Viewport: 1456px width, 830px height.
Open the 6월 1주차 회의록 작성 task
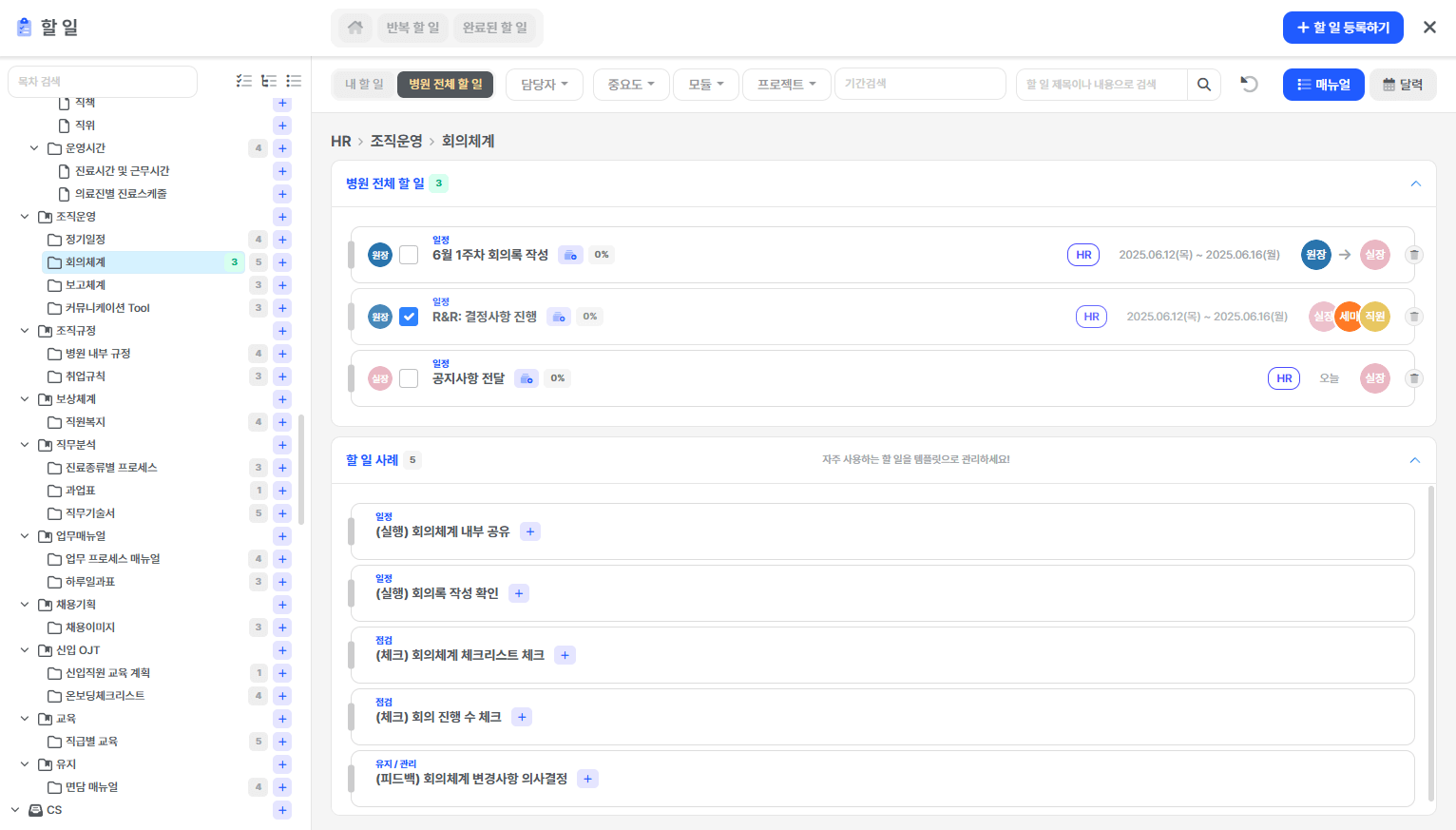[490, 255]
